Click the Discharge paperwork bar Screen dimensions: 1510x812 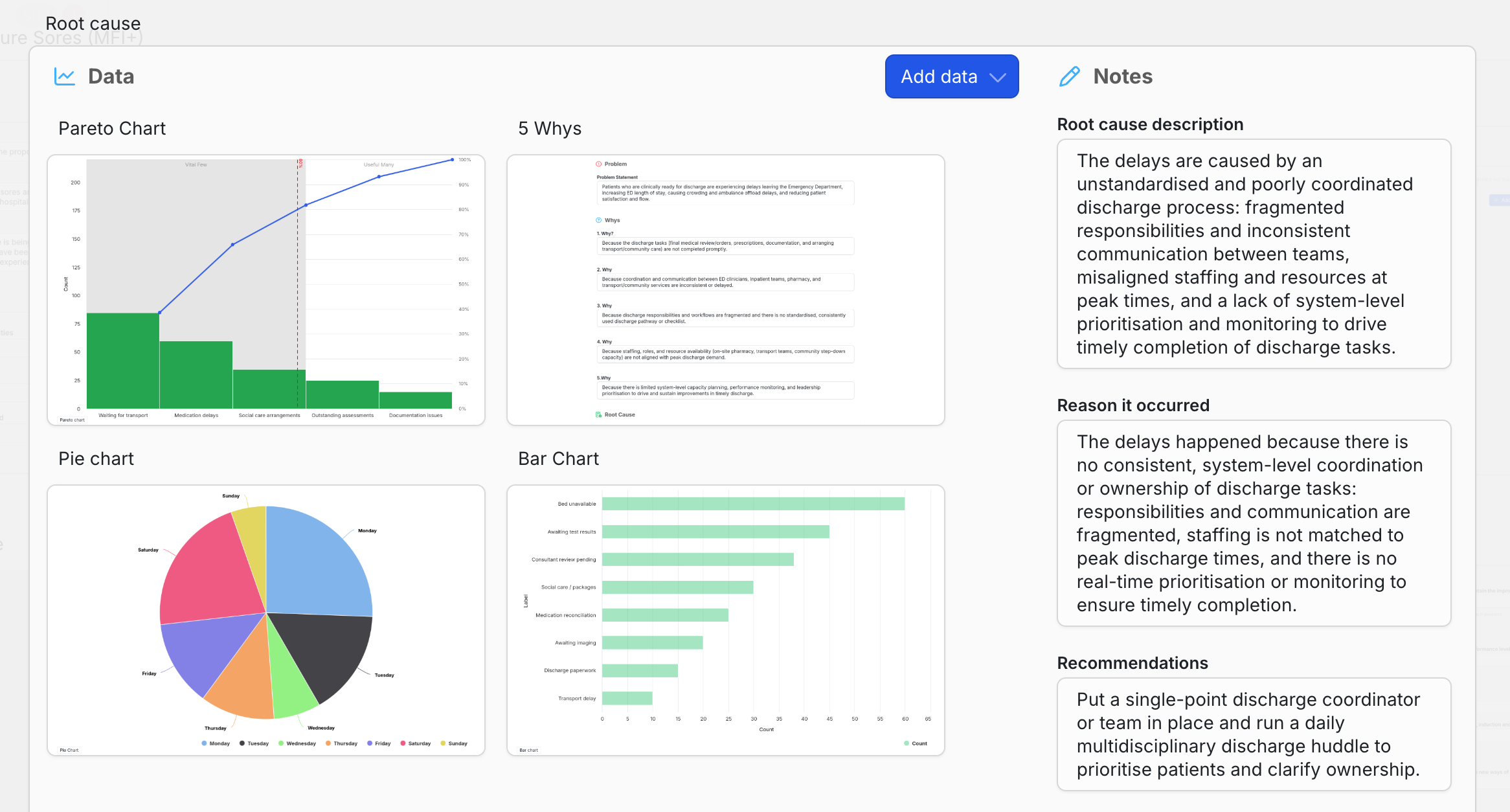click(640, 670)
